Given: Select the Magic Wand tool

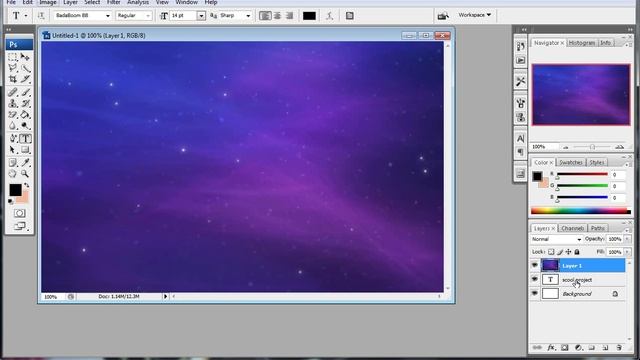Looking at the screenshot, I should (25, 68).
